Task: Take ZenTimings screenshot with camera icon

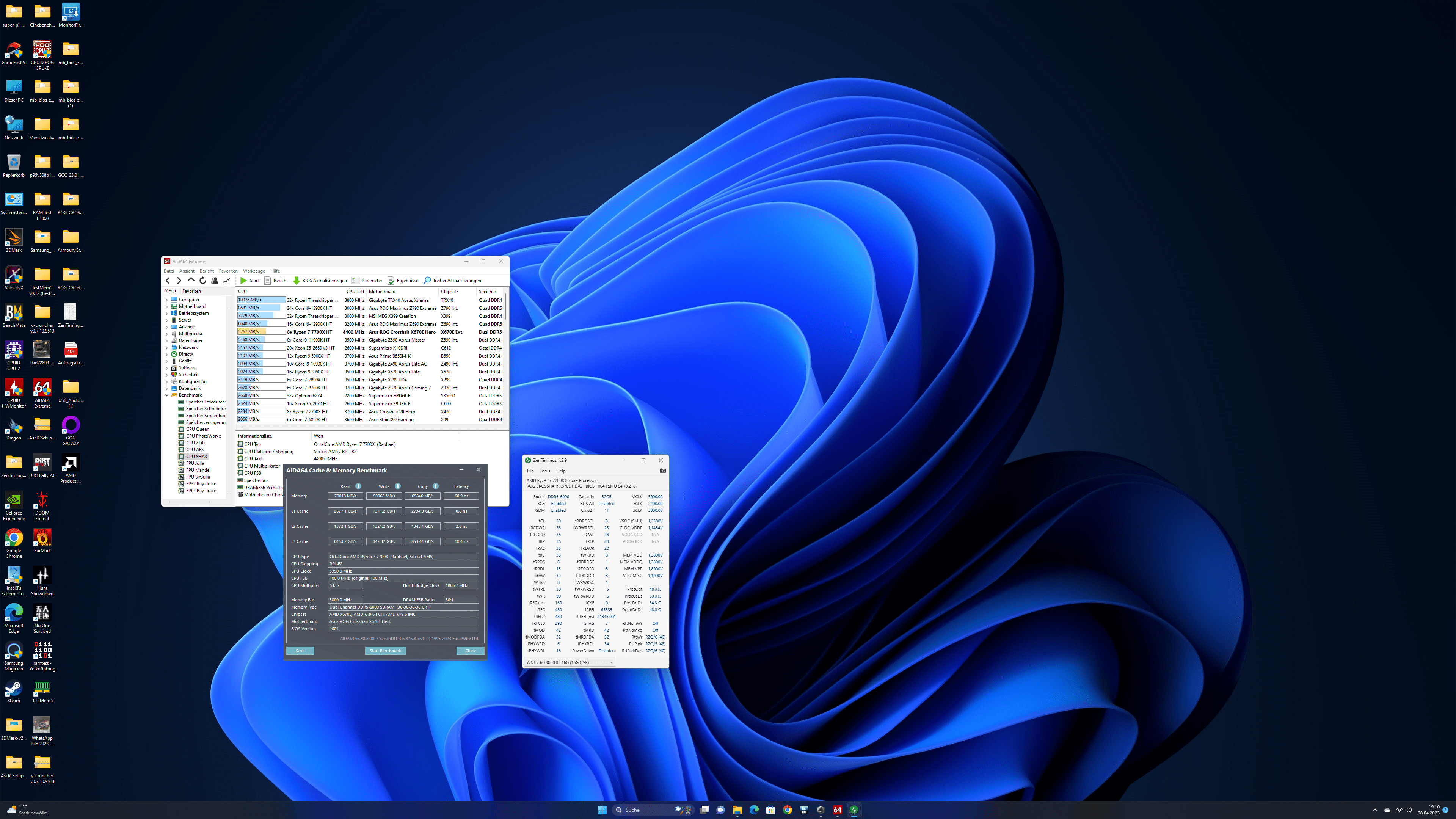Action: tap(662, 471)
